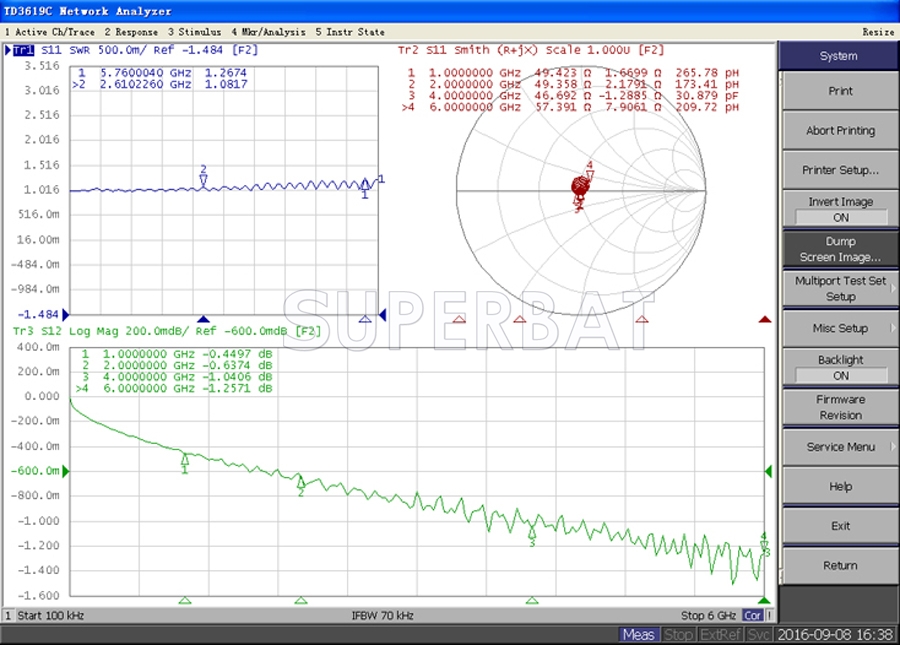Click filled blue marker triangle below SWR plot
The height and width of the screenshot is (645, 900).
[x=204, y=318]
